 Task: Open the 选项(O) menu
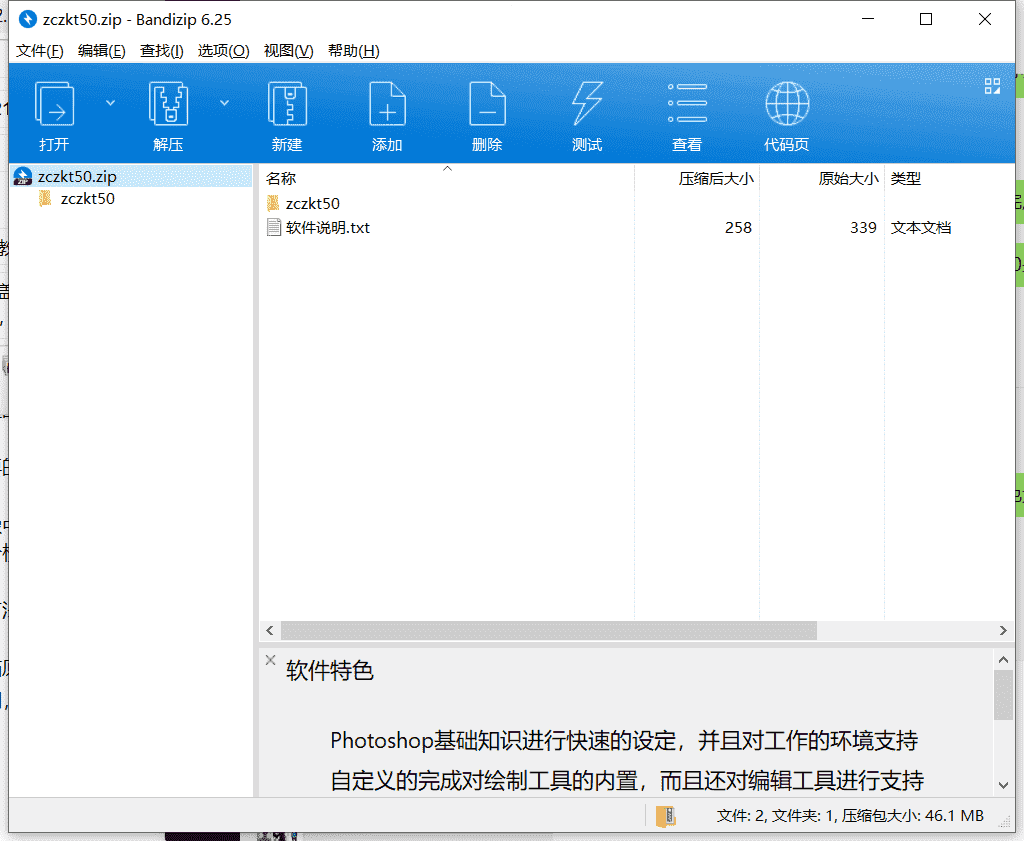pos(223,51)
